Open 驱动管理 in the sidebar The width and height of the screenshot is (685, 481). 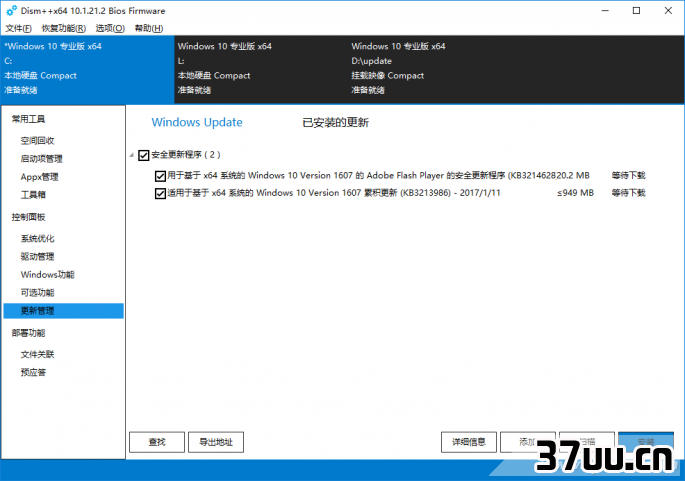(38, 256)
